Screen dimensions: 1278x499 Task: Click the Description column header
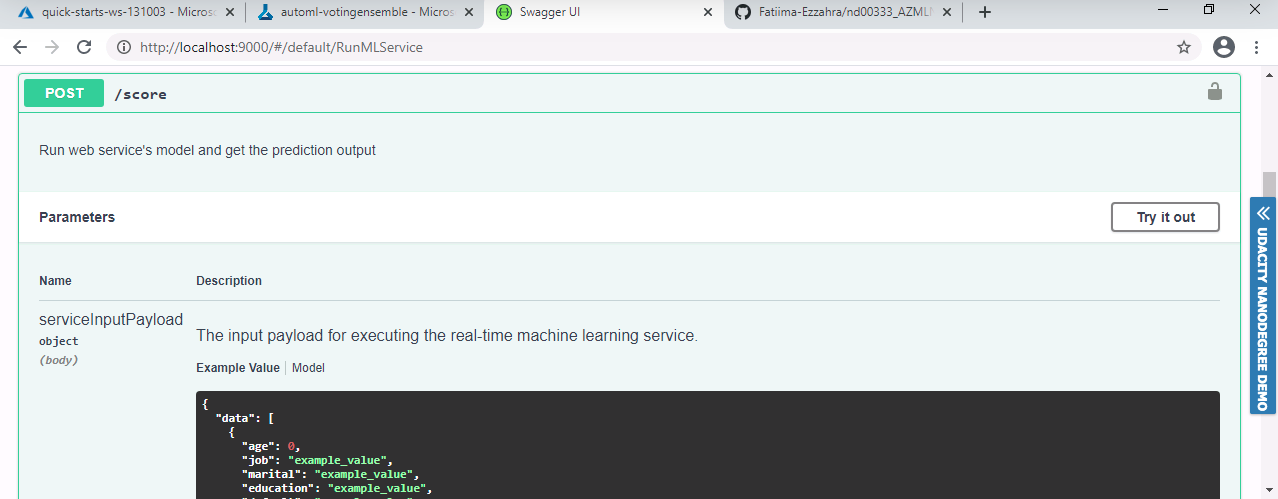229,281
